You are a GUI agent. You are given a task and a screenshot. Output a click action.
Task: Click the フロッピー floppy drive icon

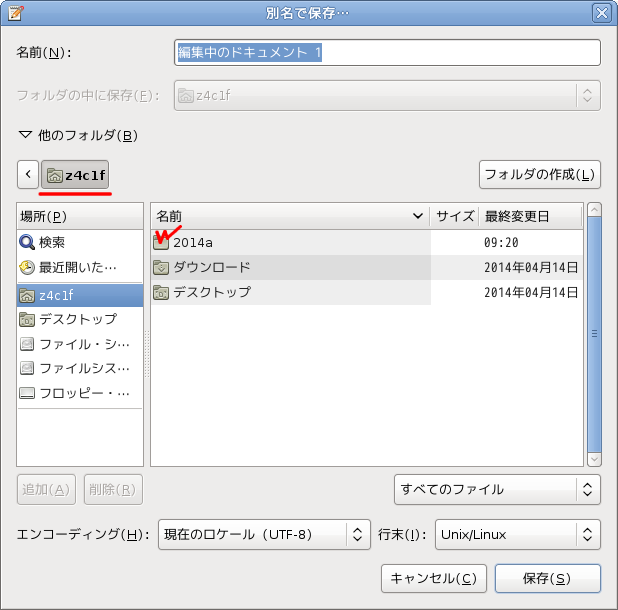pos(27,393)
